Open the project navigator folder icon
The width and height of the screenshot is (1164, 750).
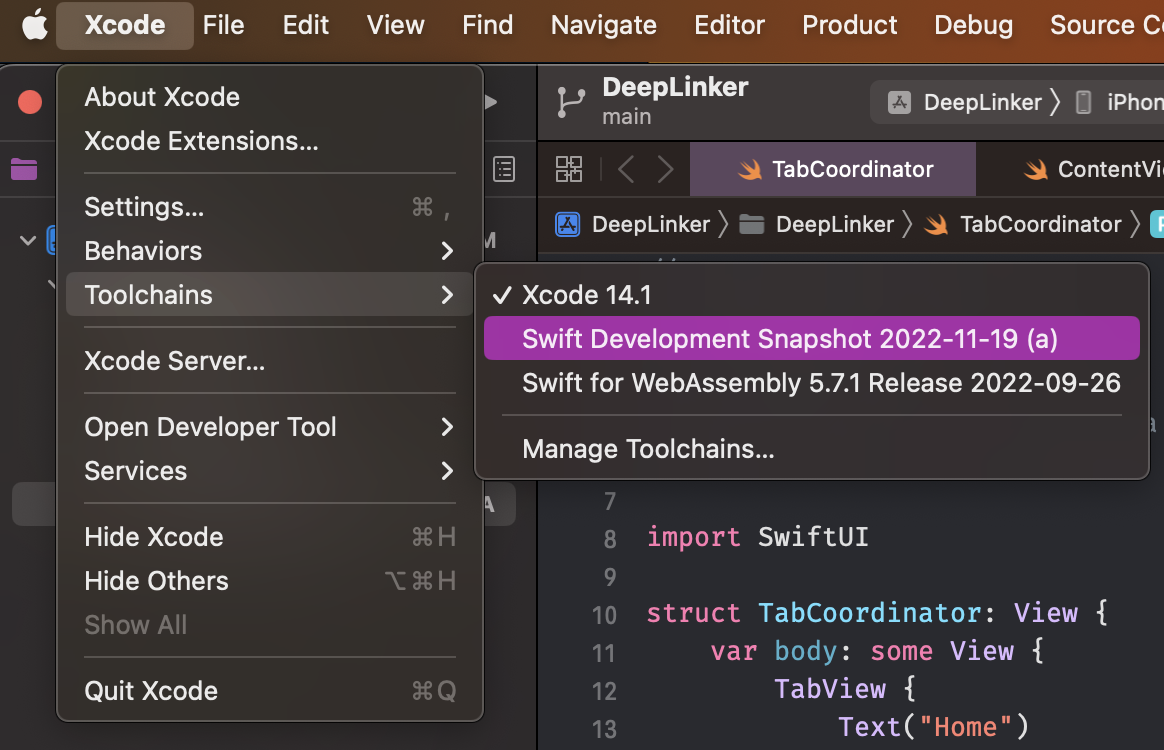(x=24, y=169)
